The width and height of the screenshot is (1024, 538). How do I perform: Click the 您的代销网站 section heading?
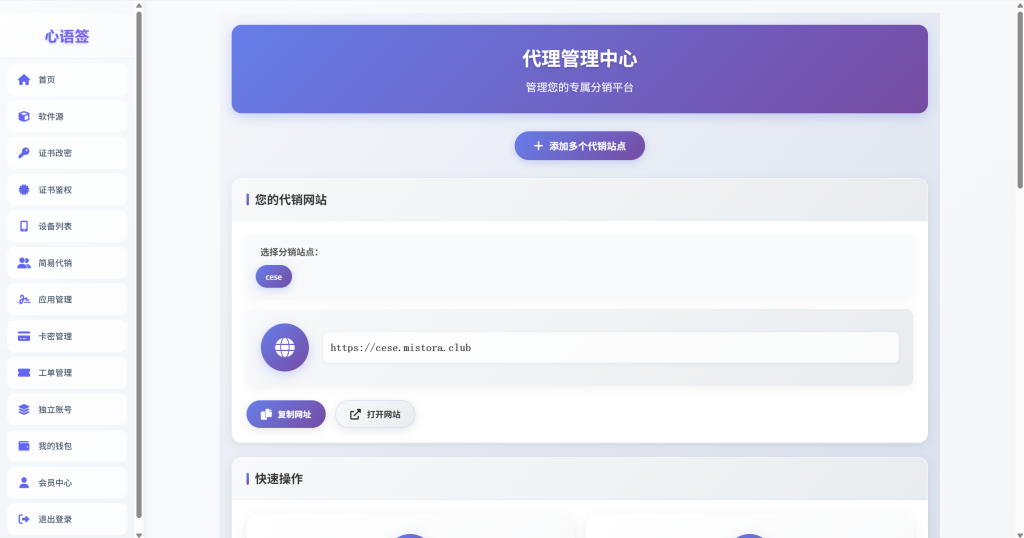(x=291, y=200)
